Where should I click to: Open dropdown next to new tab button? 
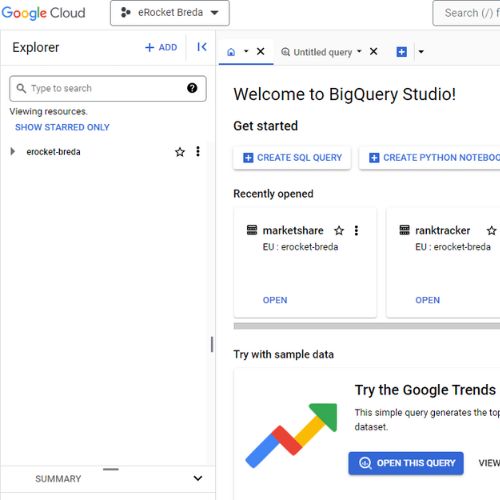pyautogui.click(x=421, y=52)
